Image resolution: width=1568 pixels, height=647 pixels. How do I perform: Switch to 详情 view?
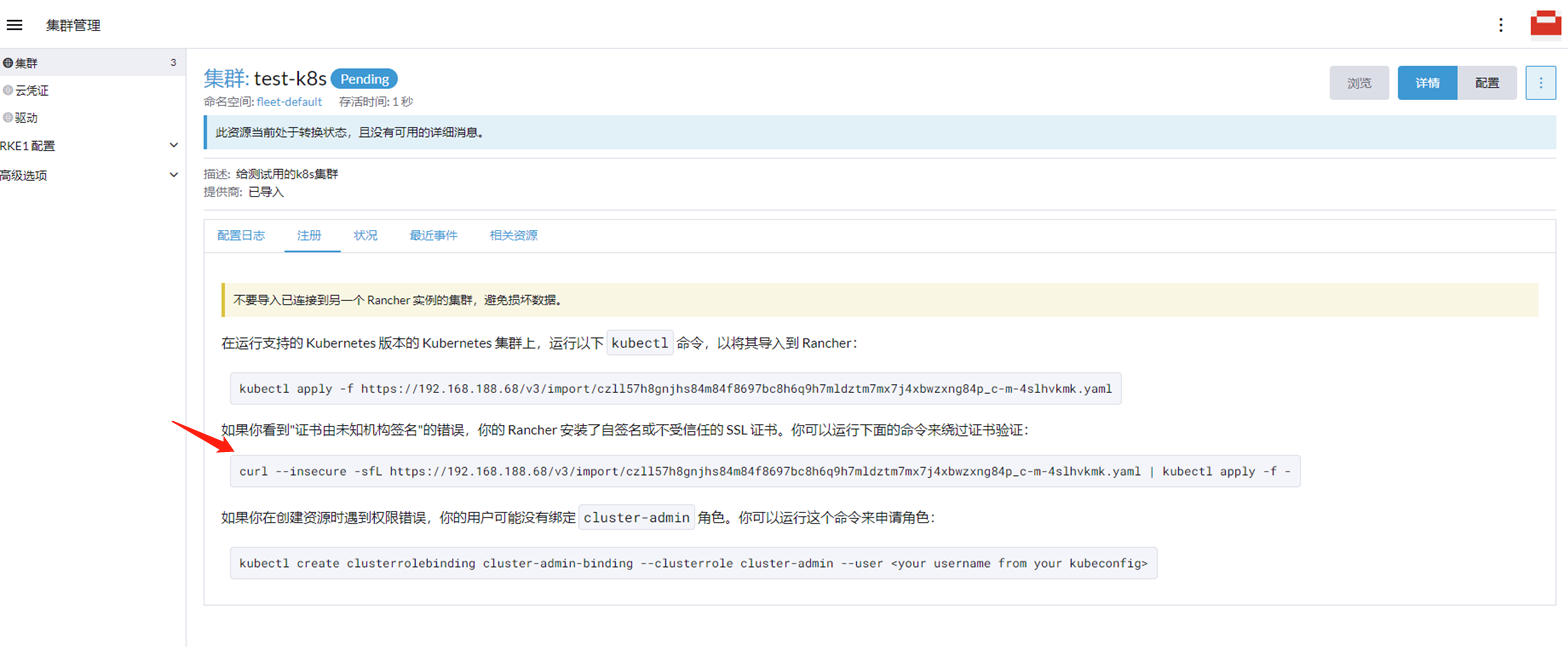(x=1427, y=83)
